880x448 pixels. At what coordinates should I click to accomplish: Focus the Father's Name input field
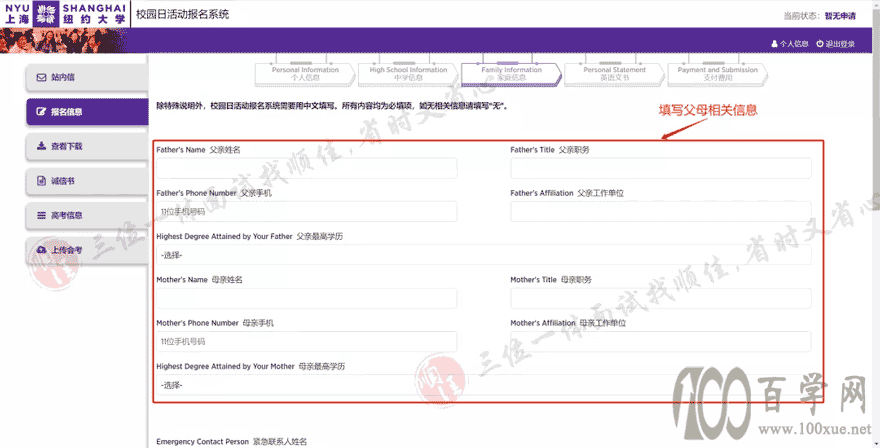[x=306, y=168]
